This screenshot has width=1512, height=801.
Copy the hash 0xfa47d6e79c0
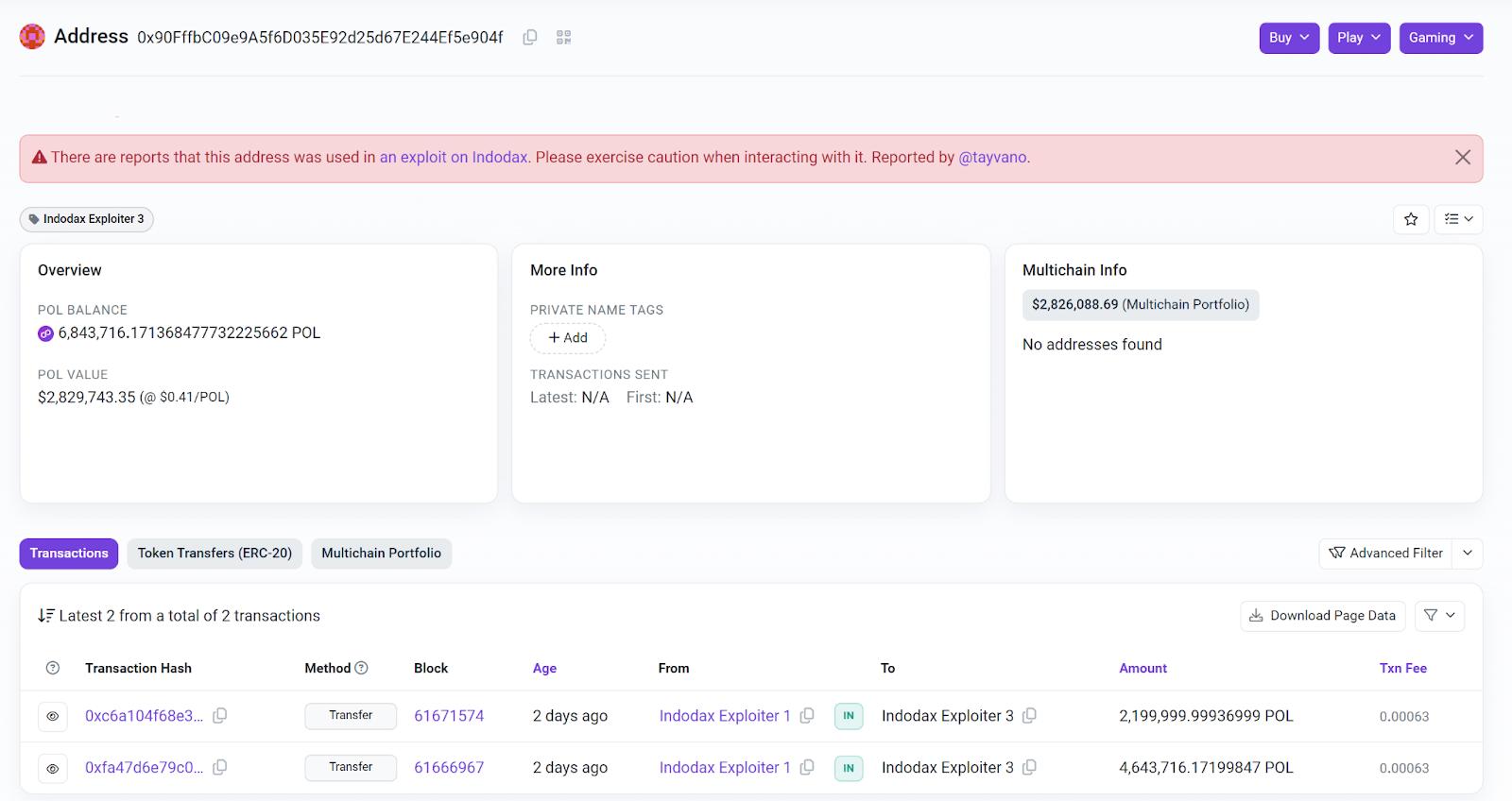[x=220, y=768]
